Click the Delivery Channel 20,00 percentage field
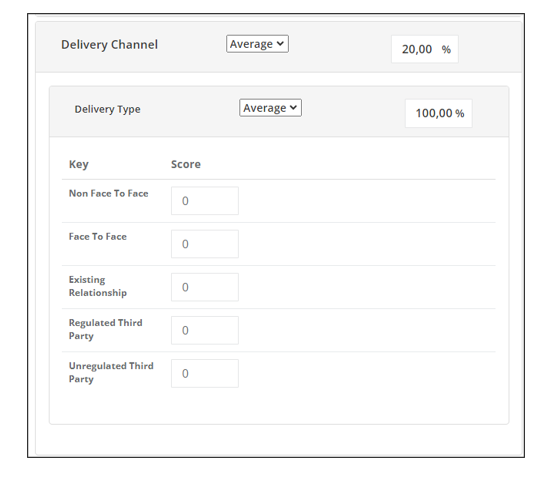Viewport: 559px width, 477px height. point(425,49)
